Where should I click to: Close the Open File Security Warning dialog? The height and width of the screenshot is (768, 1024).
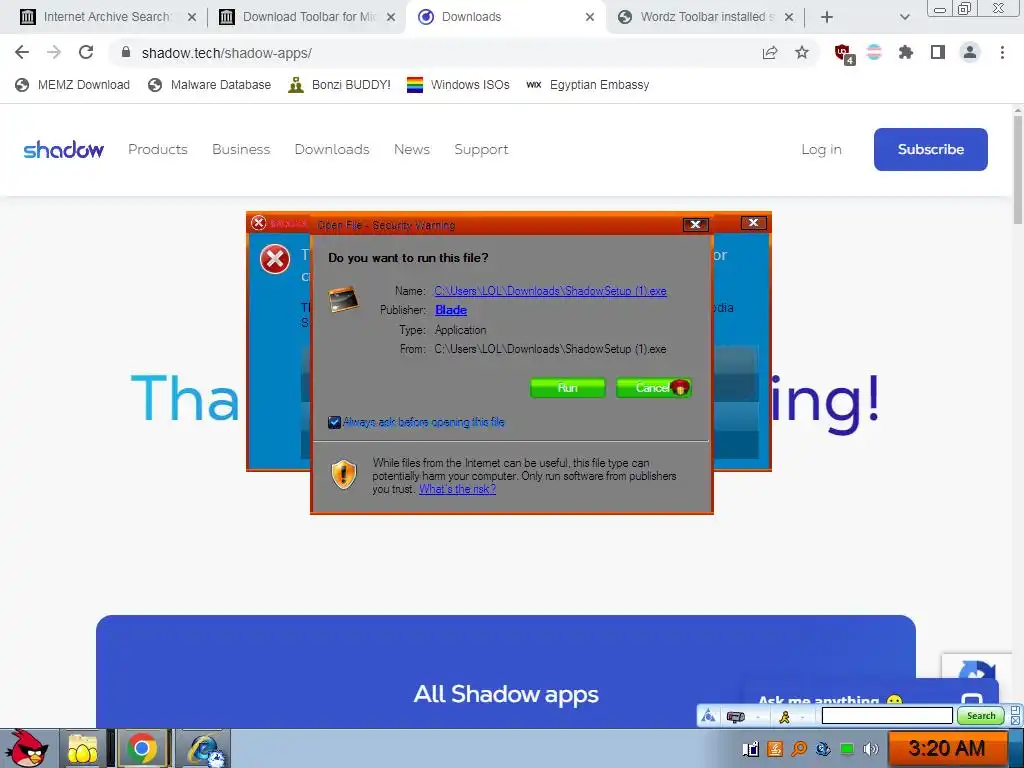click(696, 225)
